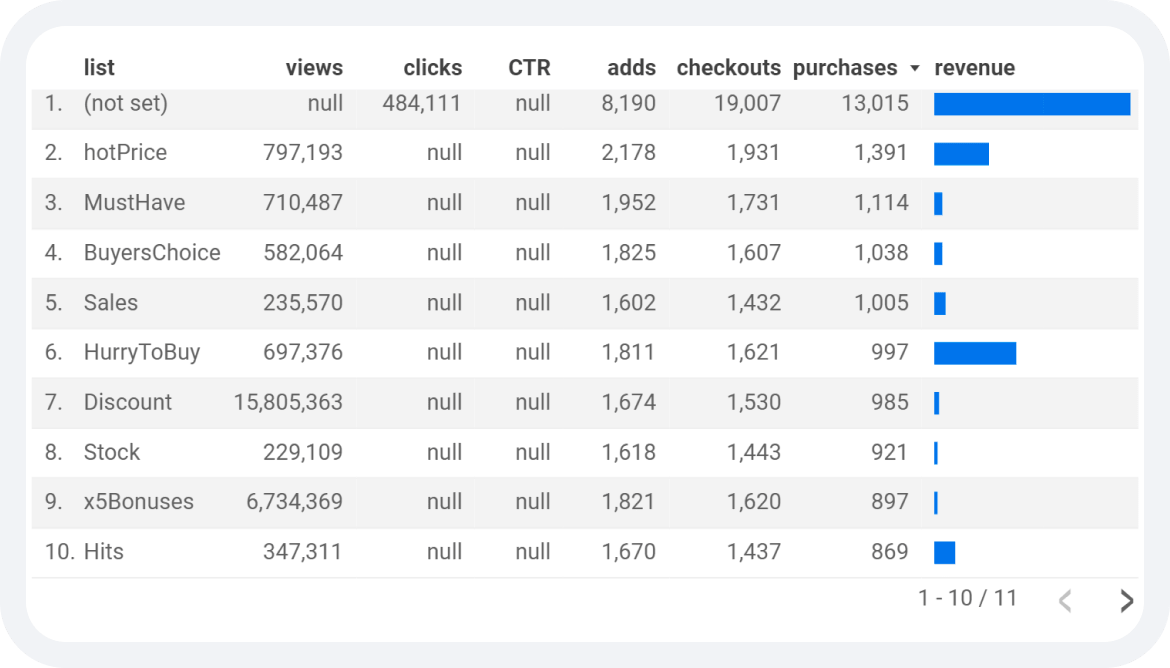Sort by the adds column header
Viewport: 1170px width, 668px height.
(x=631, y=68)
